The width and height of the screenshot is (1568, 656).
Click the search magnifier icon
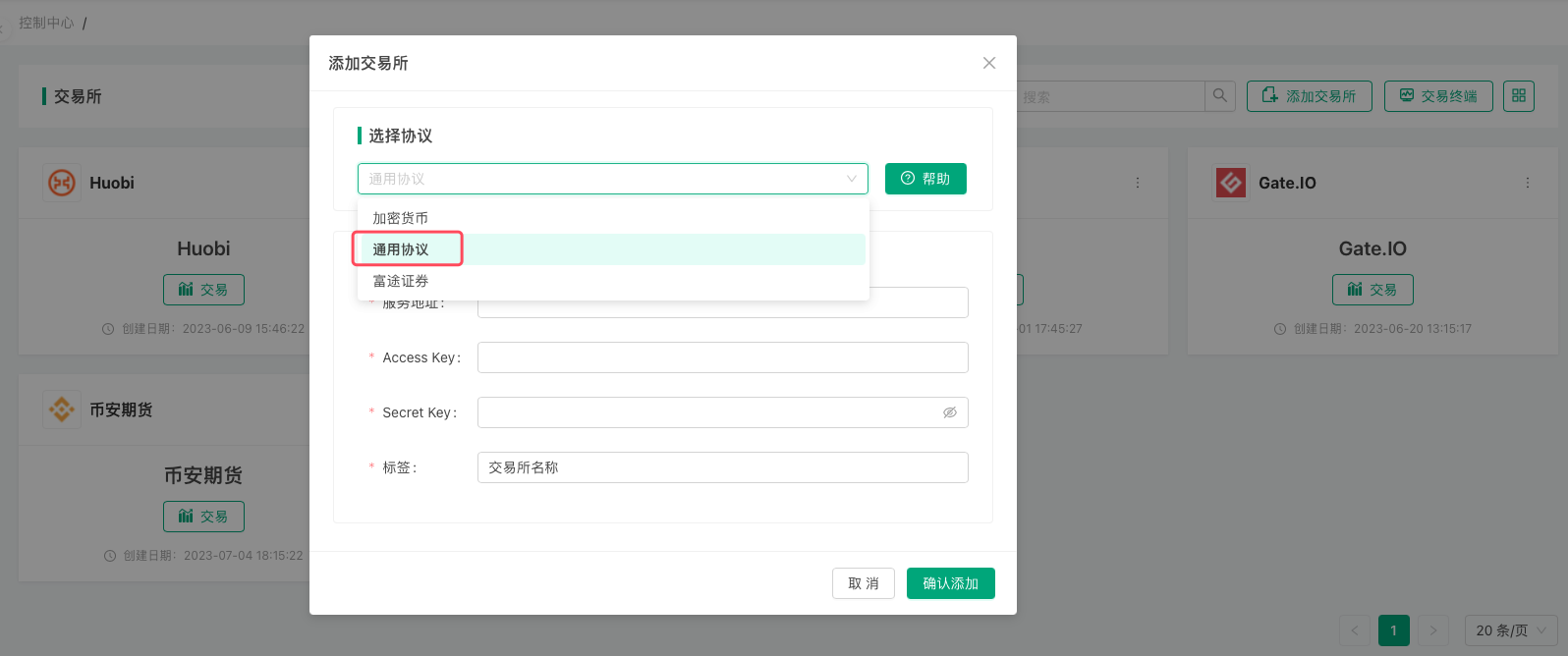click(x=1220, y=96)
